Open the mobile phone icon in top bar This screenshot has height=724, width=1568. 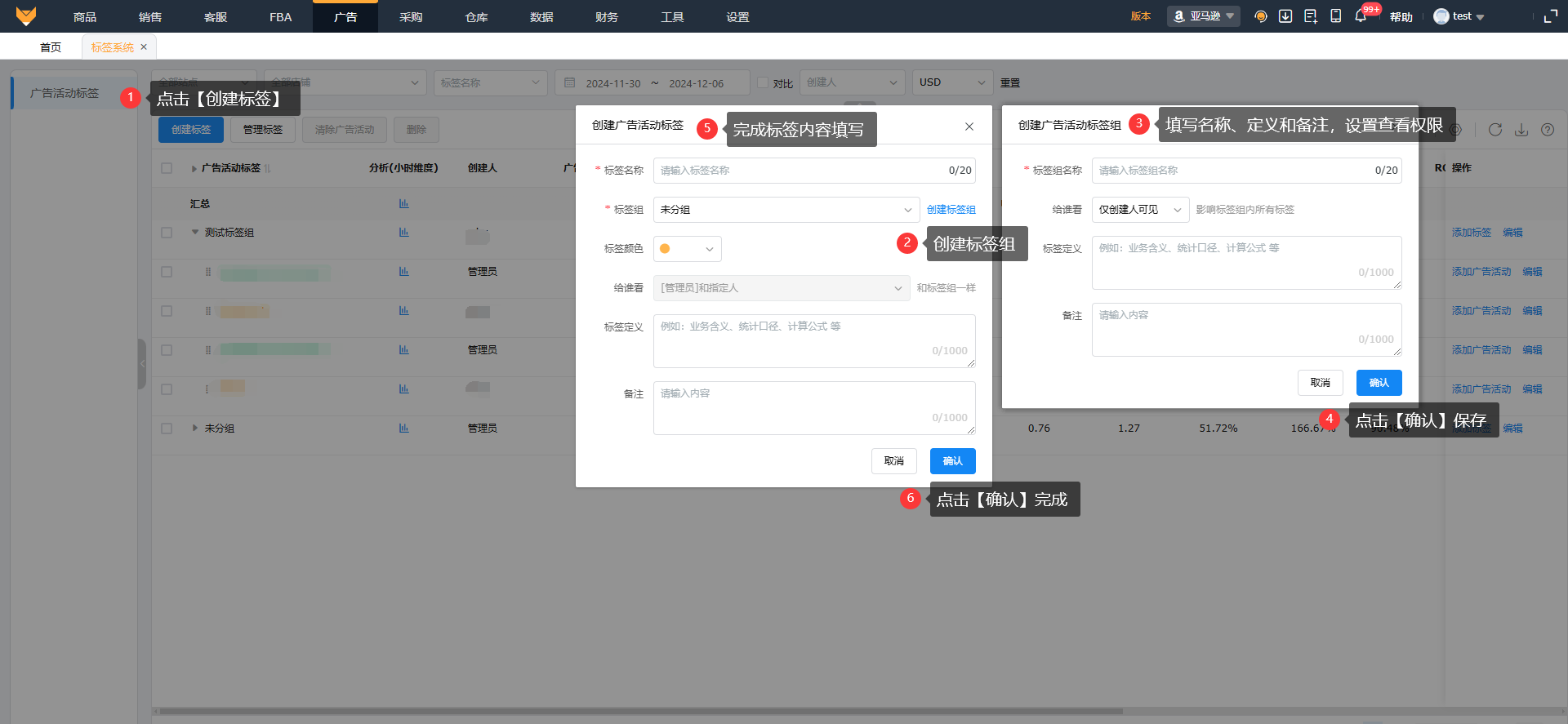tap(1336, 16)
